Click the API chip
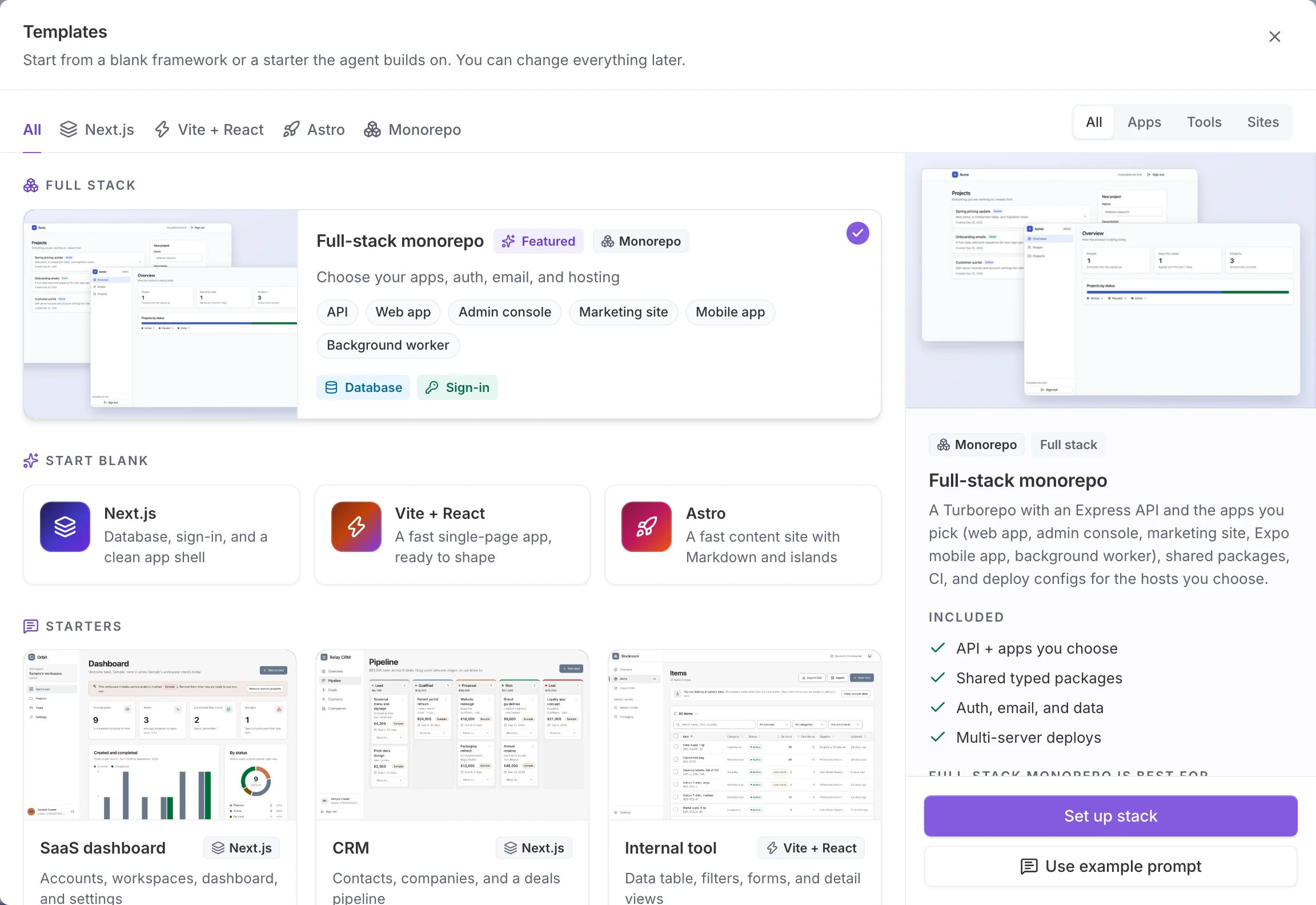 (337, 312)
